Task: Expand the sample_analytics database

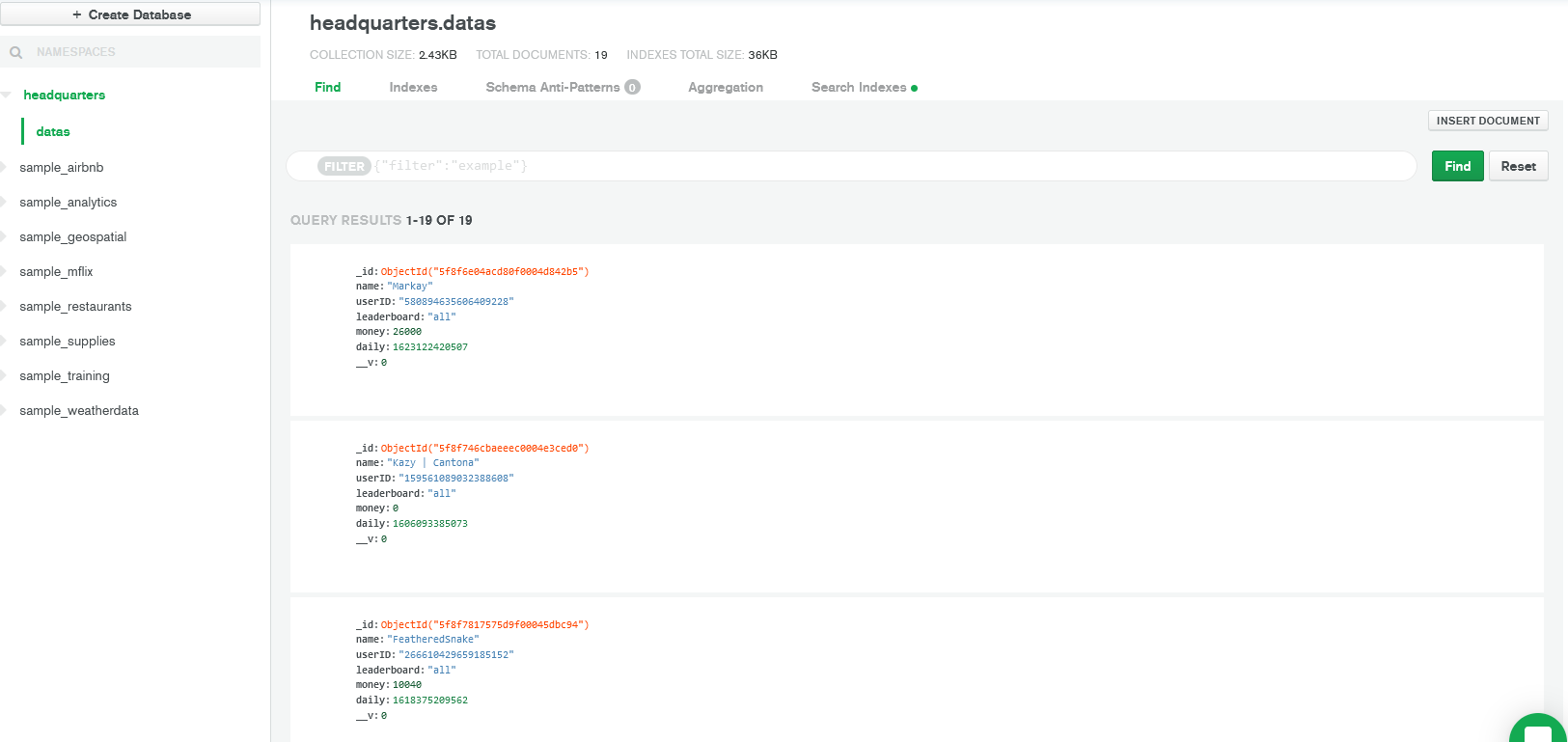Action: pyautogui.click(x=4, y=202)
